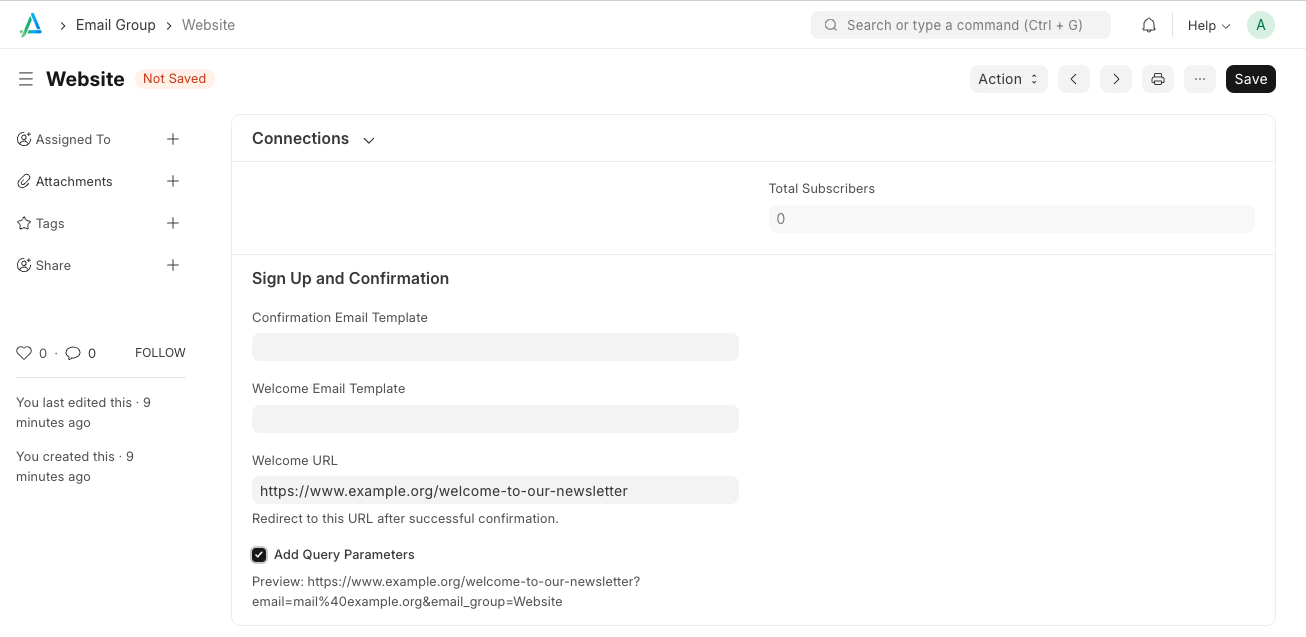Image resolution: width=1306 pixels, height=637 pixels.
Task: Print this Email Group document
Action: (x=1158, y=79)
